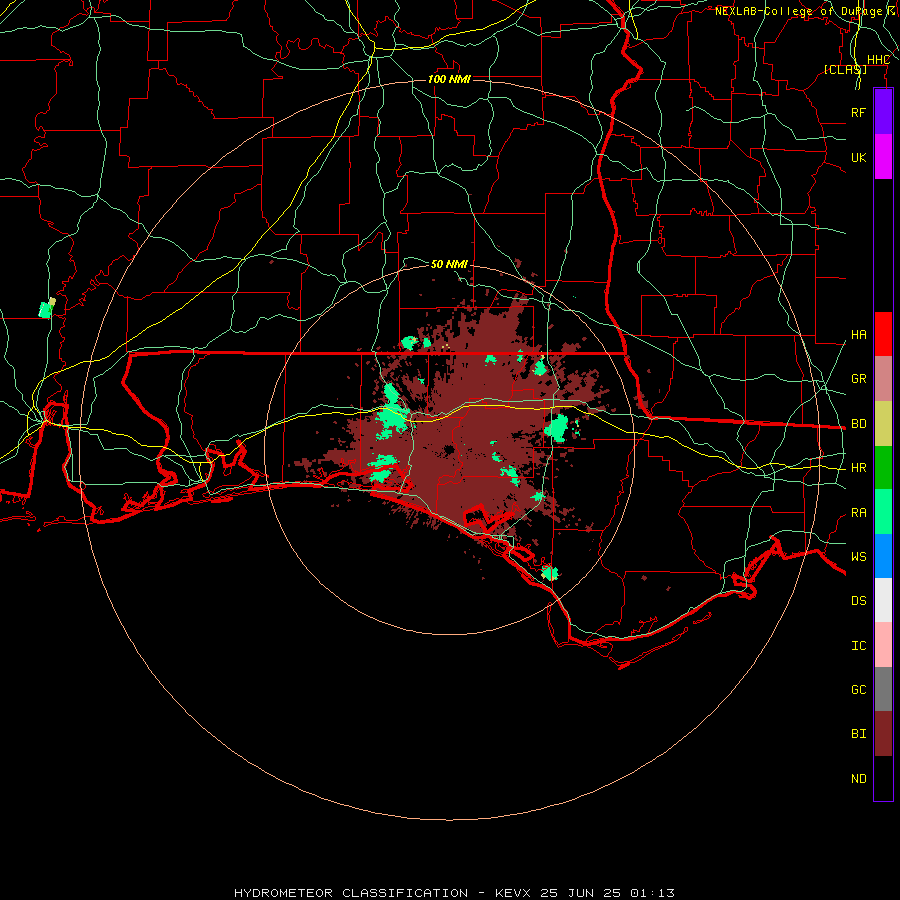Click the RF purple legend color swatch
Image resolution: width=900 pixels, height=900 pixels.
point(883,111)
